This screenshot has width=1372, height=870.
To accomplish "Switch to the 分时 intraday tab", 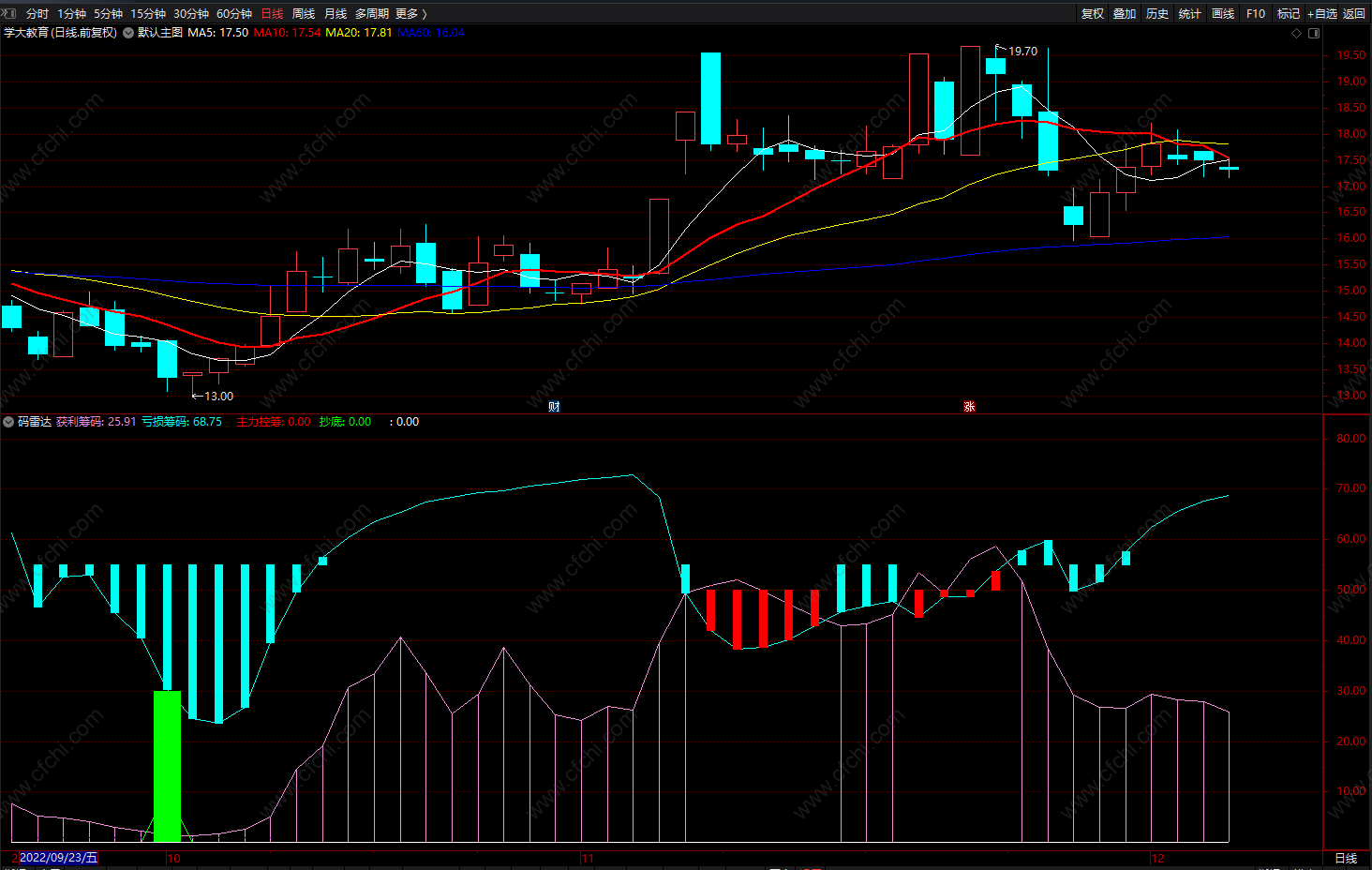I will click(x=37, y=13).
